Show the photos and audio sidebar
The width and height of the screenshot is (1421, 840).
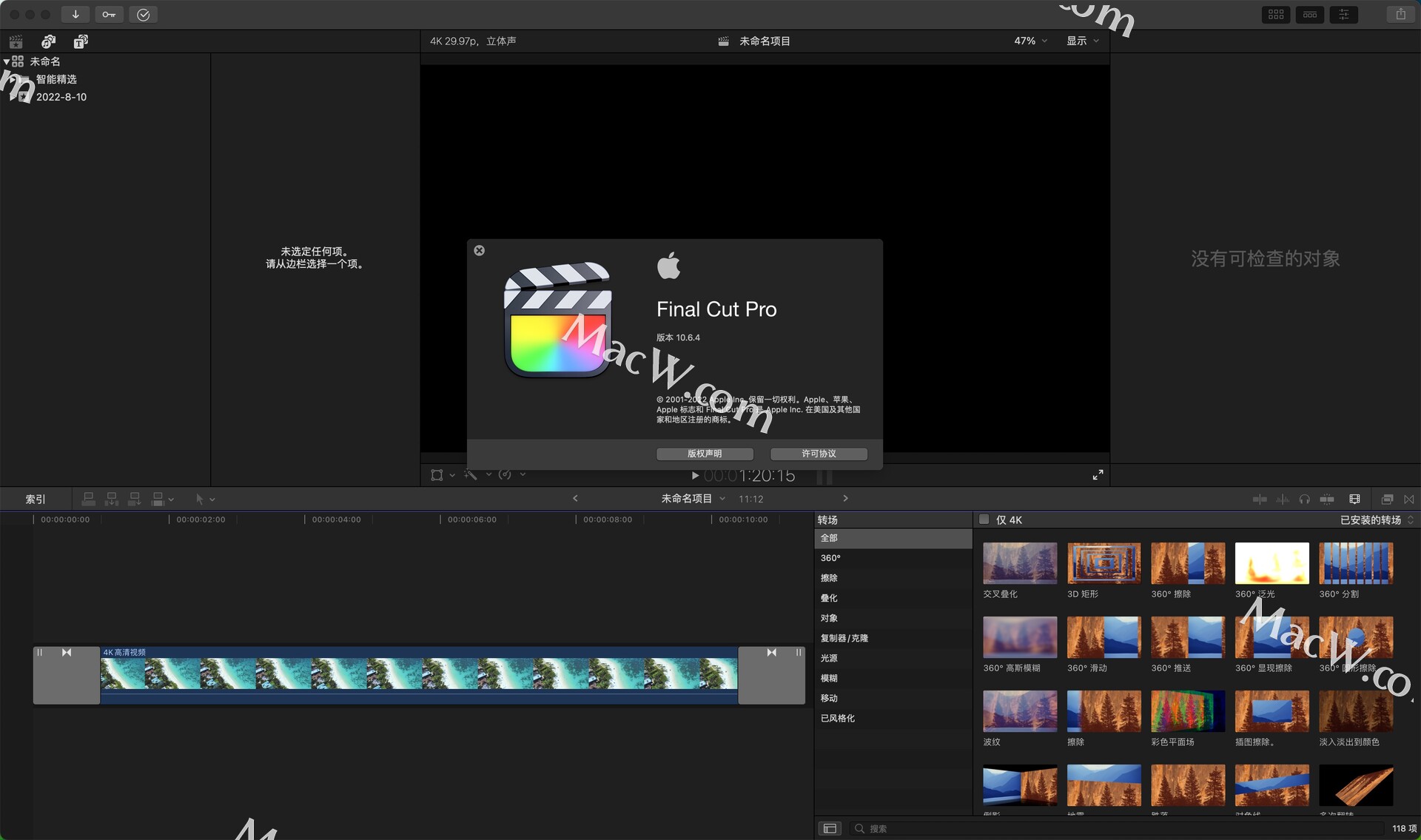click(48, 41)
